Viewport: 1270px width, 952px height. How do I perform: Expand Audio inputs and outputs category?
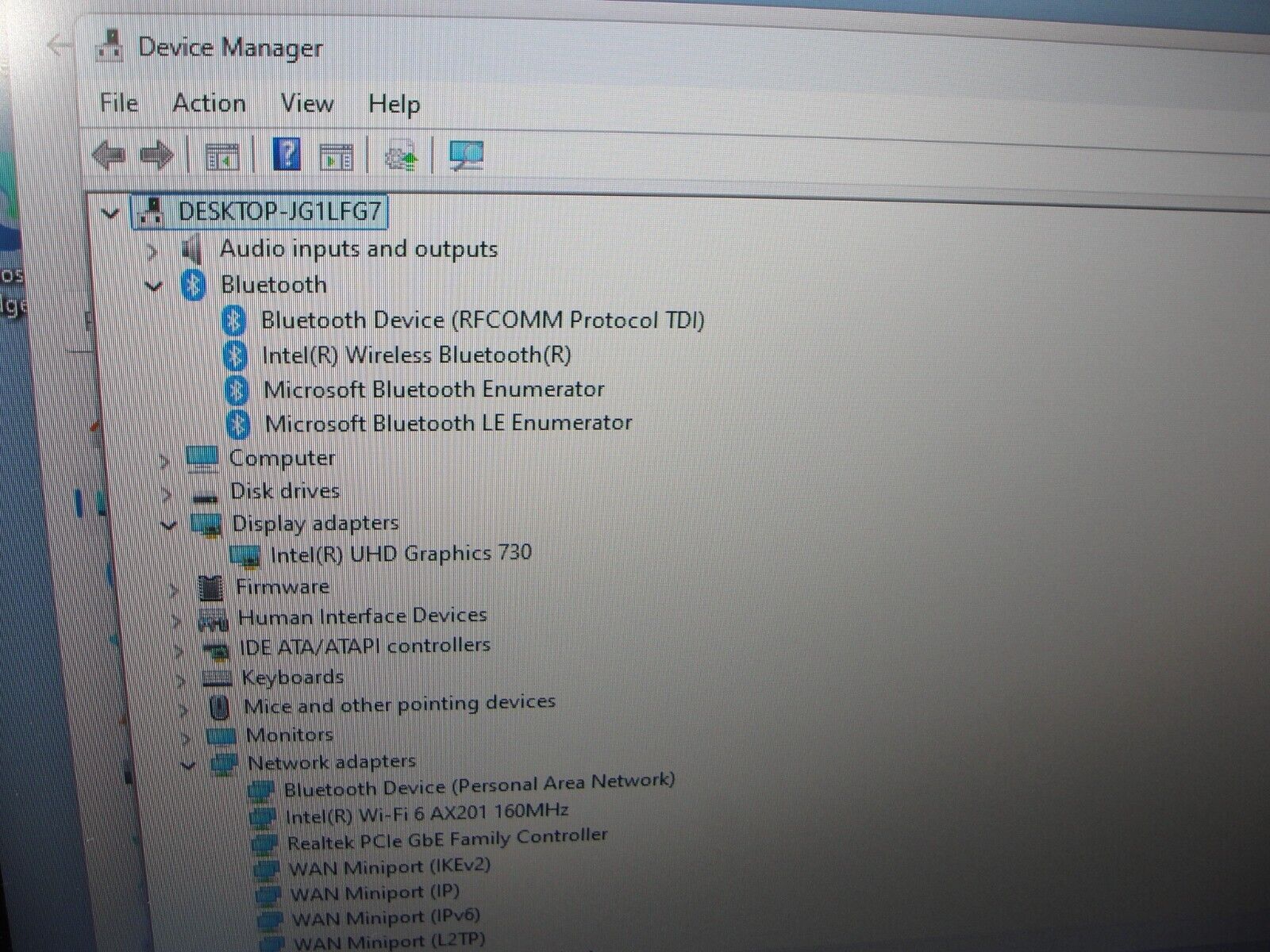152,251
